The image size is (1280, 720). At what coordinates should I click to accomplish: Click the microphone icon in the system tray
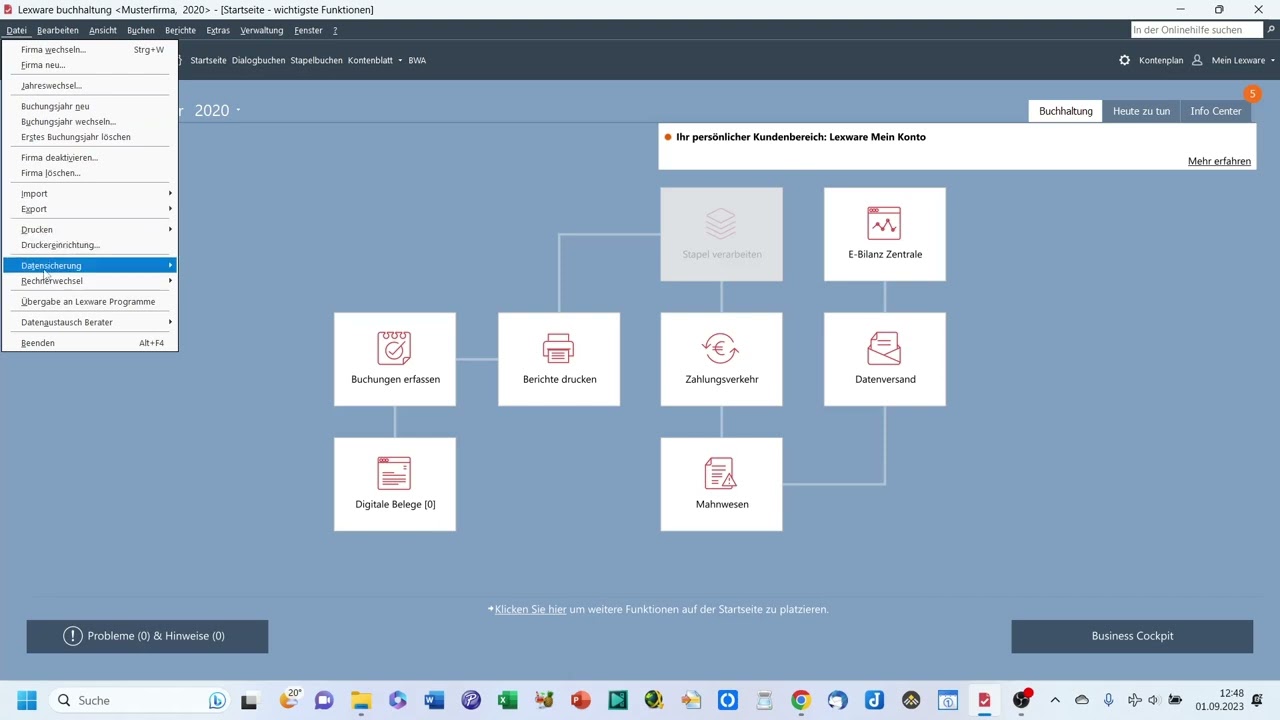click(1108, 700)
